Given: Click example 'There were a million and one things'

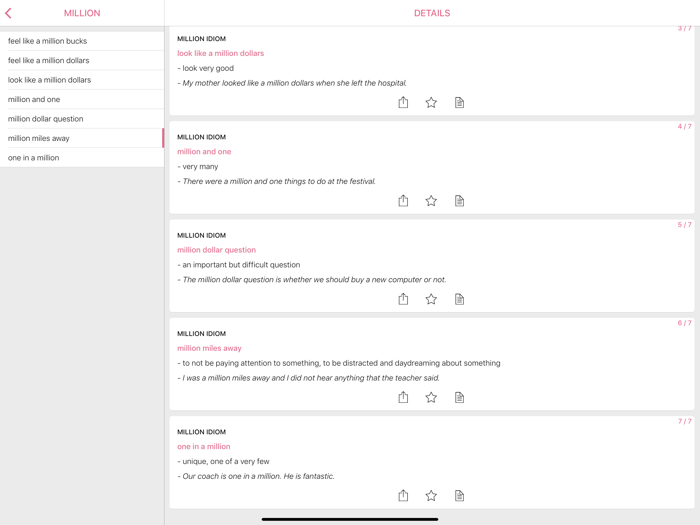Looking at the screenshot, I should [276, 181].
